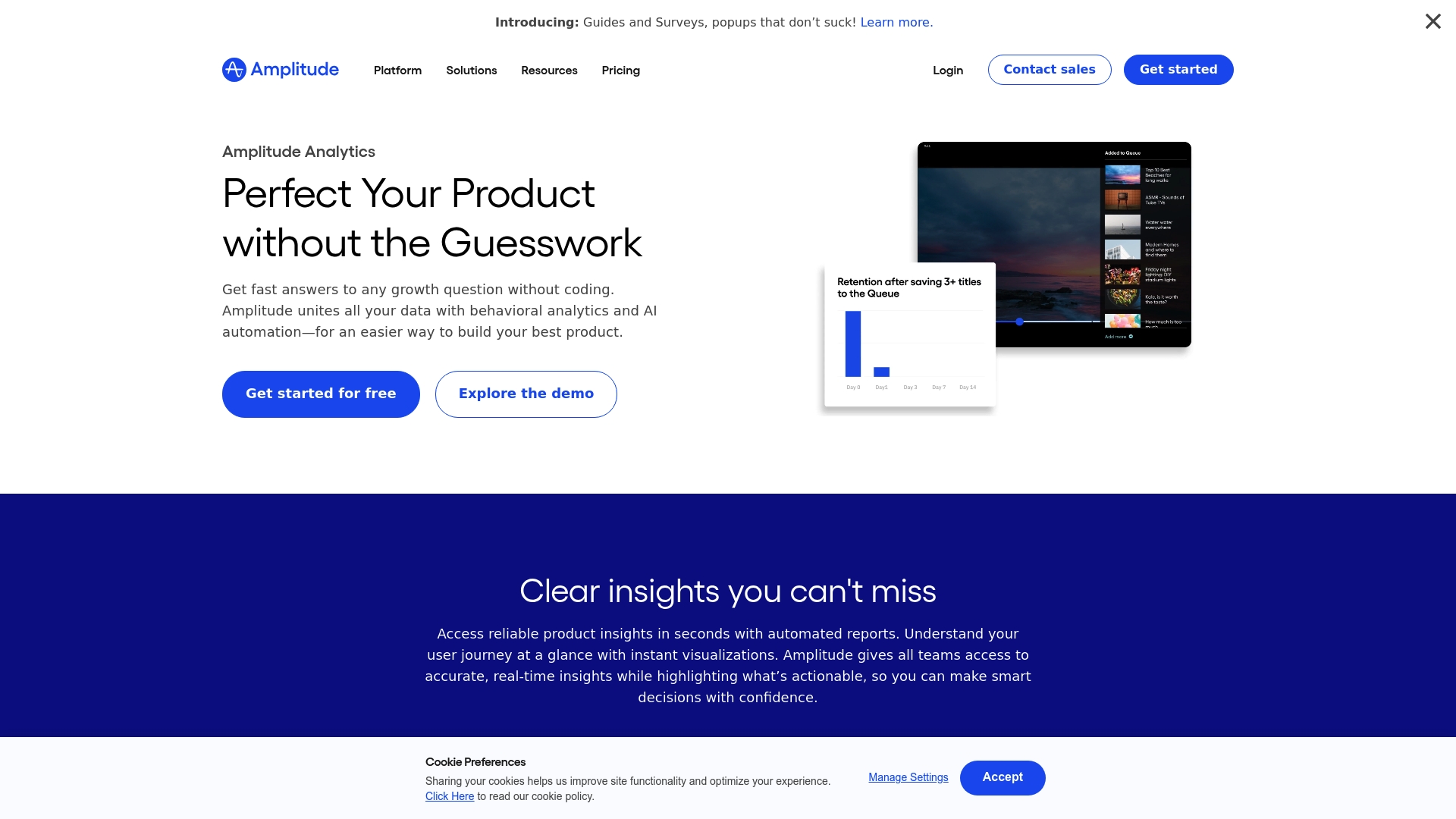The height and width of the screenshot is (819, 1456).
Task: Click Explore the demo button
Action: pos(526,394)
